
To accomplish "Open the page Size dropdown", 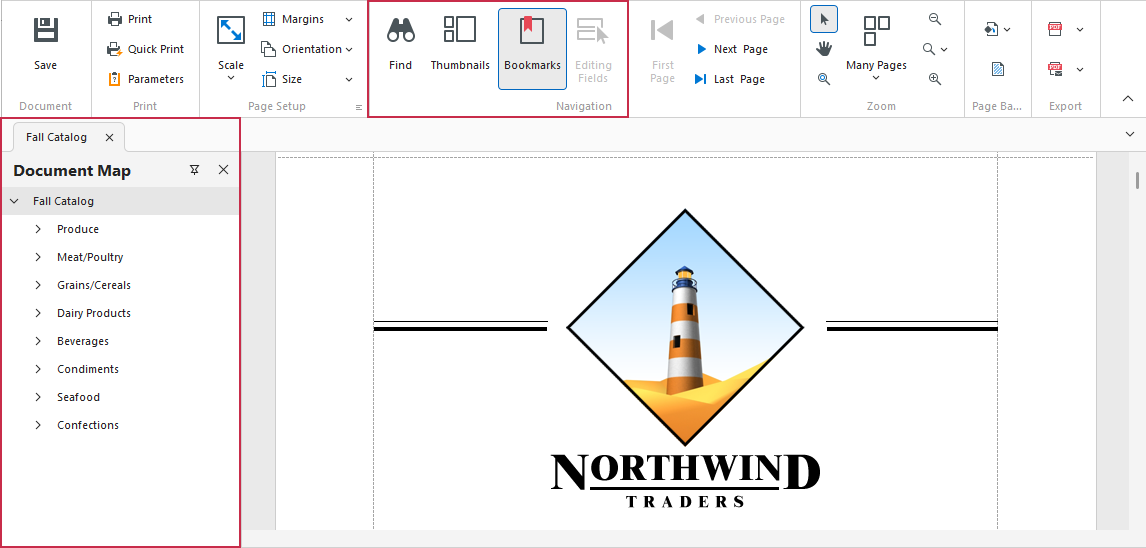I will (307, 79).
